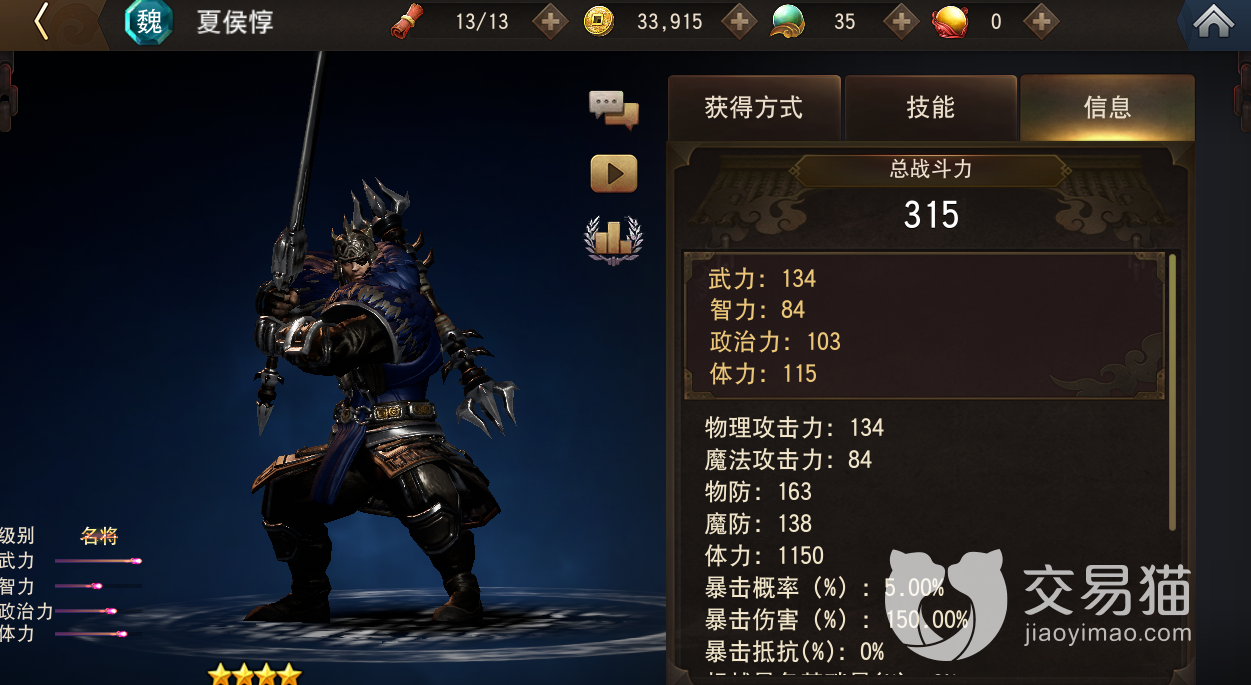This screenshot has height=685, width=1251.
Task: Tap the 魏 faction badge icon
Action: tap(148, 22)
